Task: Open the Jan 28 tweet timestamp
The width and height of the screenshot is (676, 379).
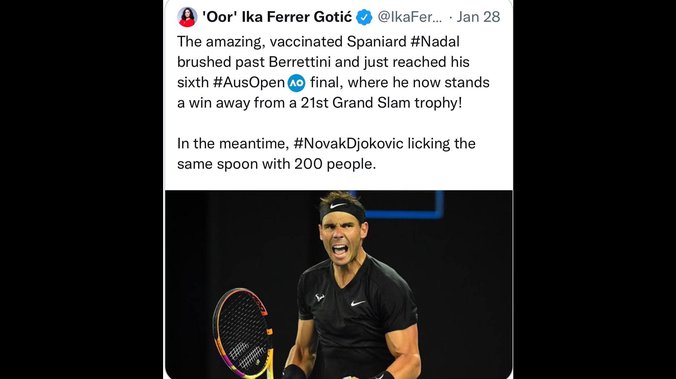Action: click(478, 17)
